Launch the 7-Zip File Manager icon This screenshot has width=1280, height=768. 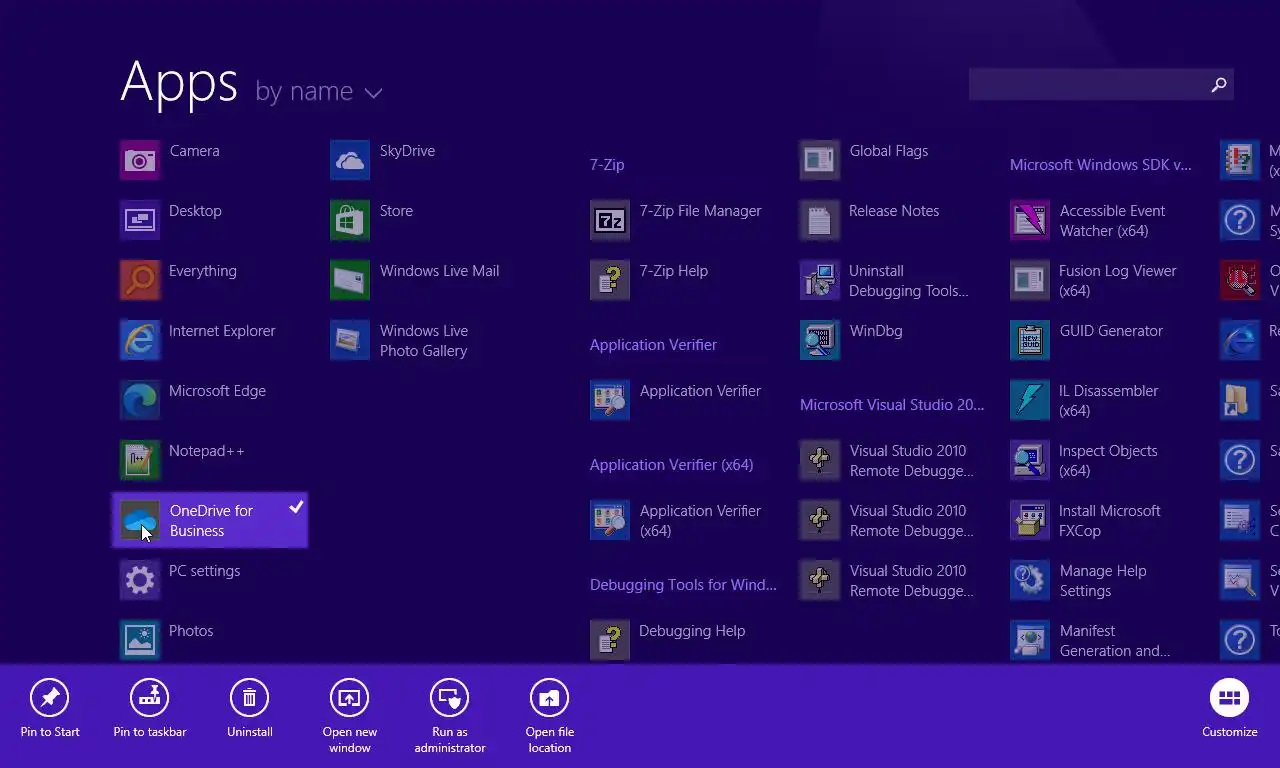pos(610,220)
